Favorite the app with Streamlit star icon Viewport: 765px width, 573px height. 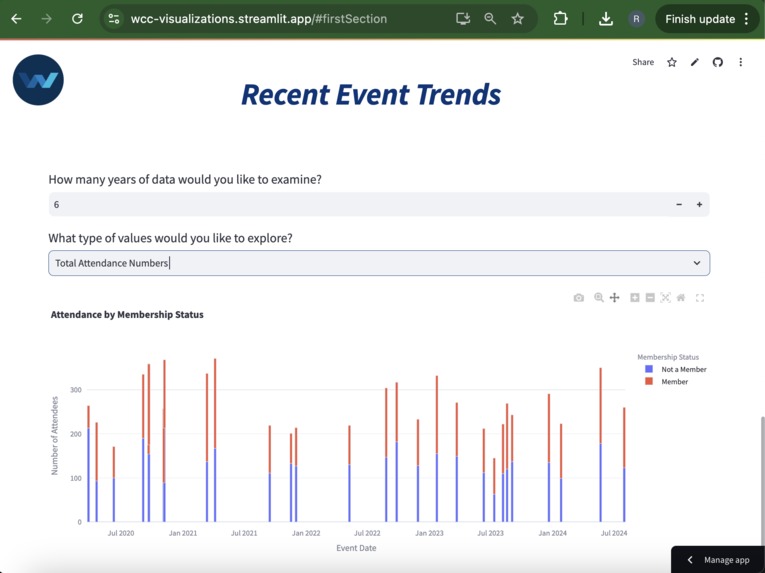click(x=672, y=62)
